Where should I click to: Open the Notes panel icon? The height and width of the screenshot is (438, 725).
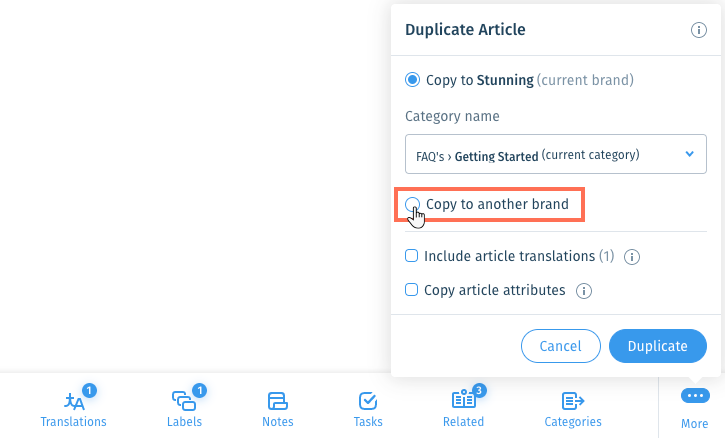pyautogui.click(x=278, y=401)
